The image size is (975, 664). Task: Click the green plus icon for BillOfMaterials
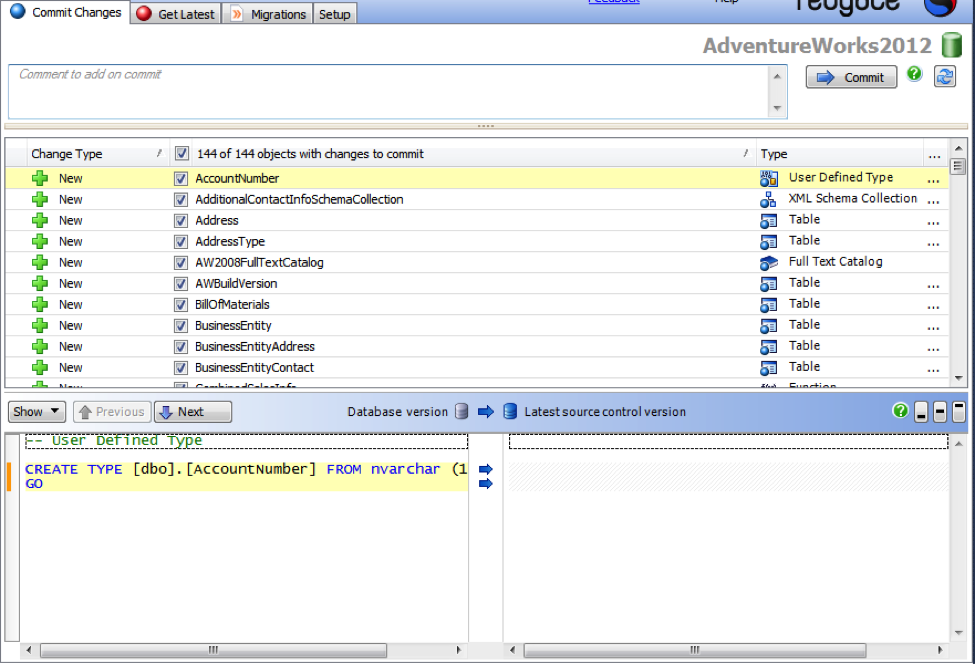click(40, 305)
